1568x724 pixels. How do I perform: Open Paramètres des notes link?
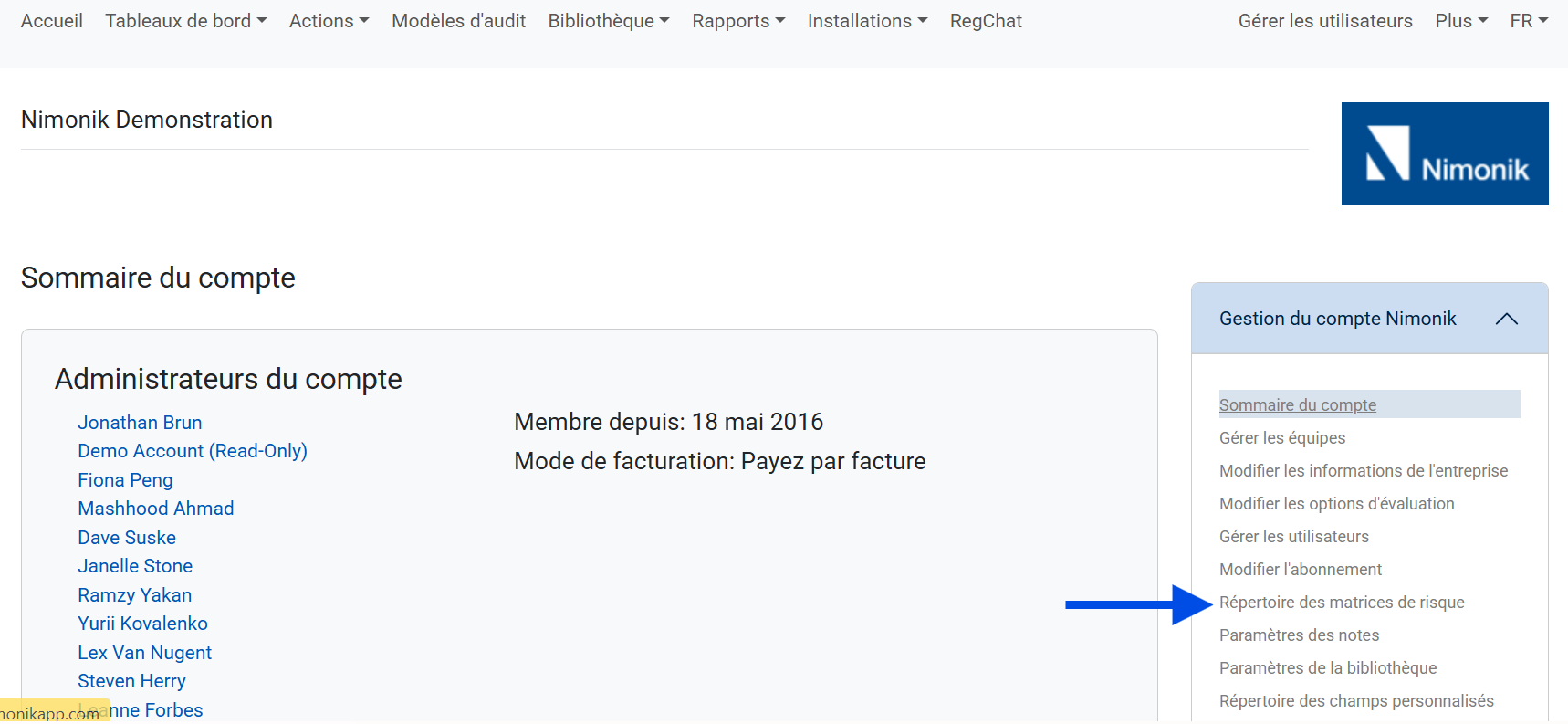pos(1299,635)
